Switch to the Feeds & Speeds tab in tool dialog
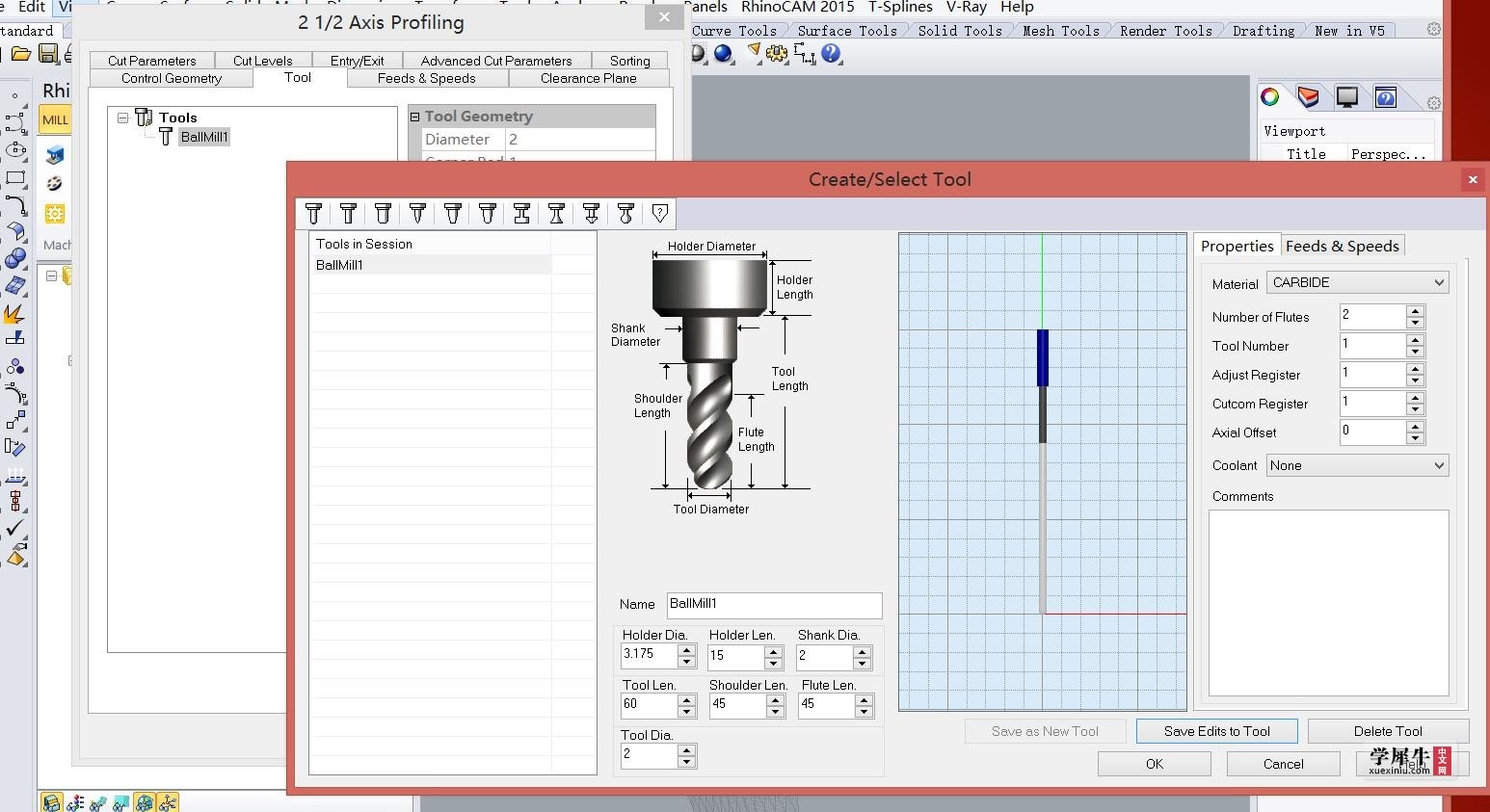This screenshot has height=812, width=1490. point(1342,246)
